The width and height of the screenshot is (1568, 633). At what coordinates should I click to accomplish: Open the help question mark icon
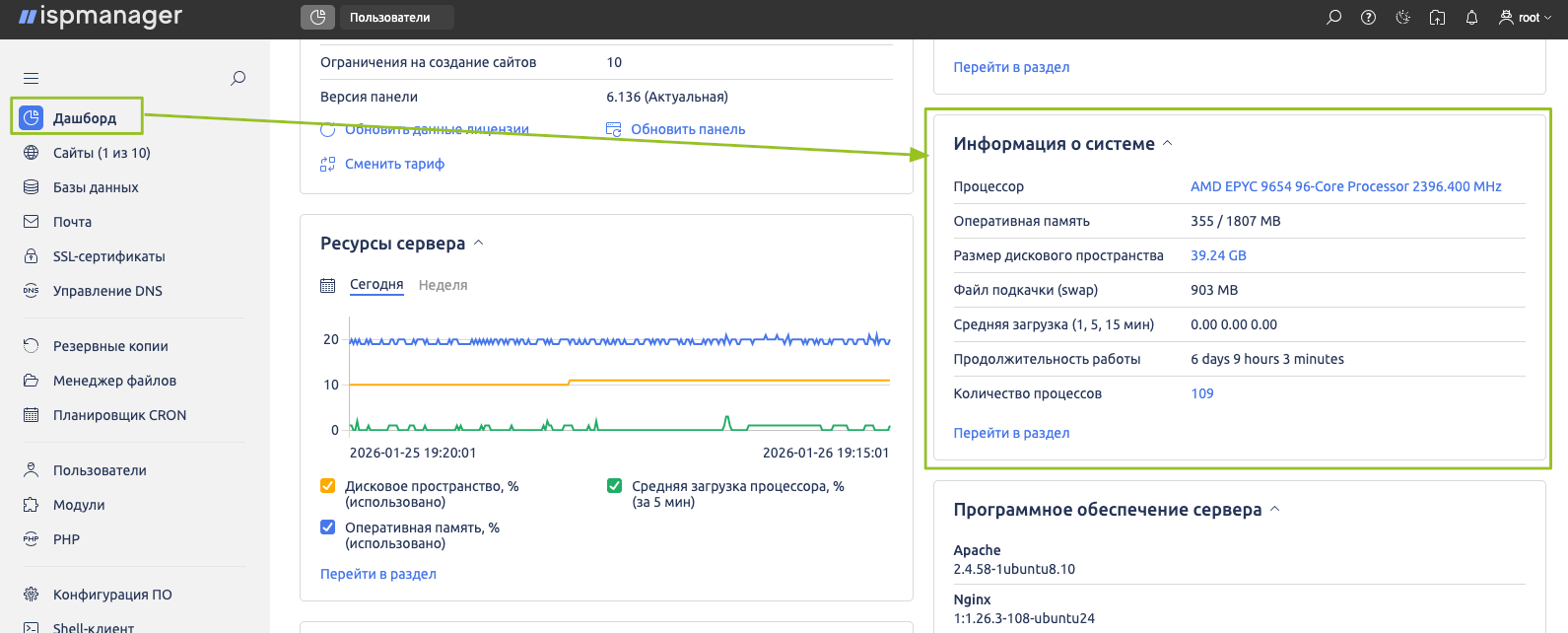(1368, 18)
